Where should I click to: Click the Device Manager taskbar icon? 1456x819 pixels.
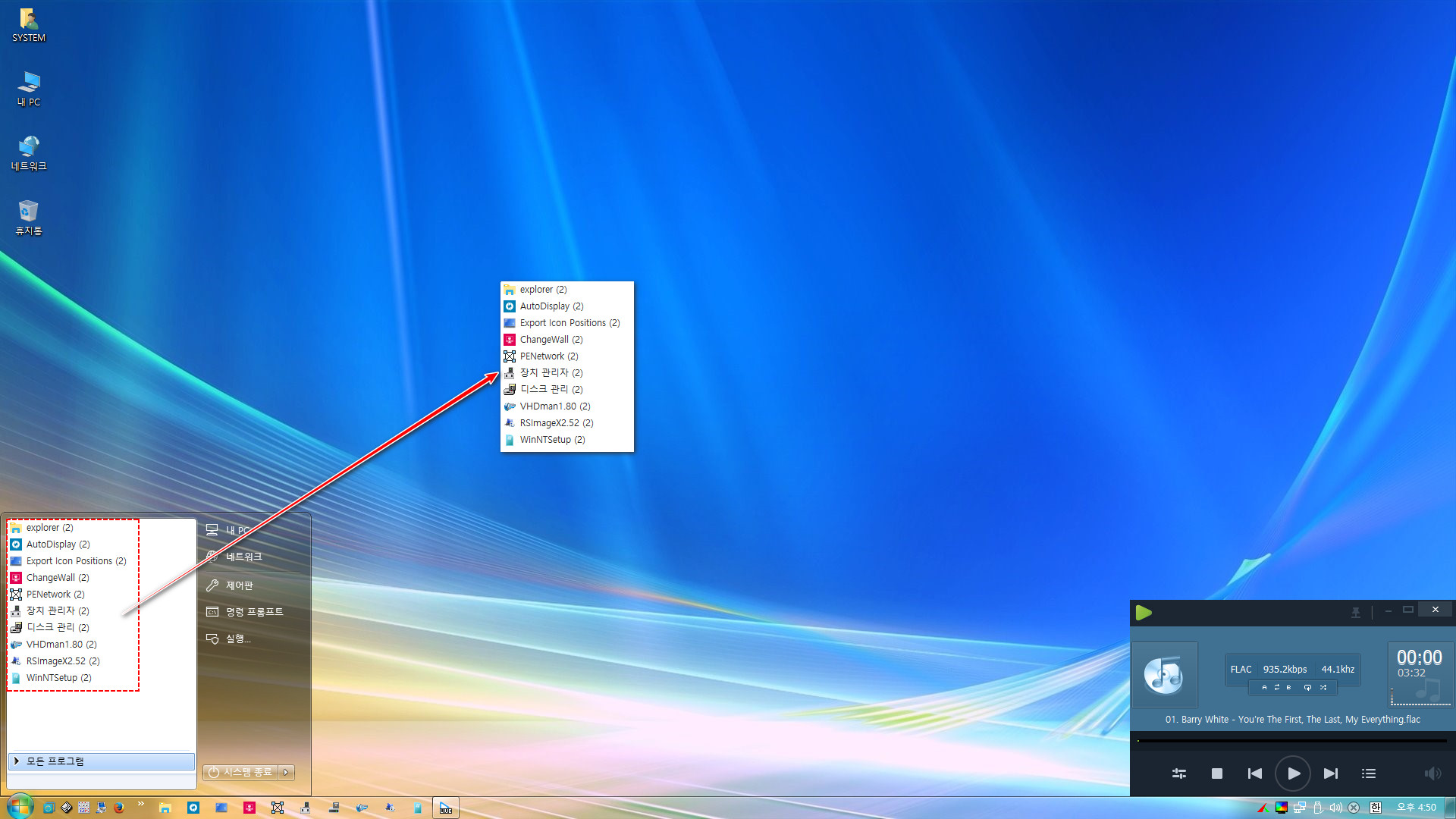pos(306,808)
